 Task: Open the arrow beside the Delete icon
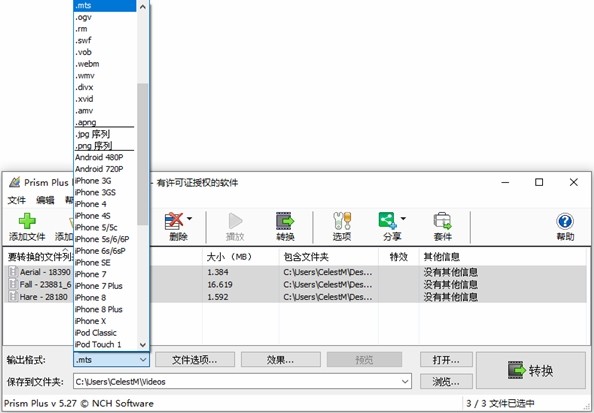click(x=189, y=219)
